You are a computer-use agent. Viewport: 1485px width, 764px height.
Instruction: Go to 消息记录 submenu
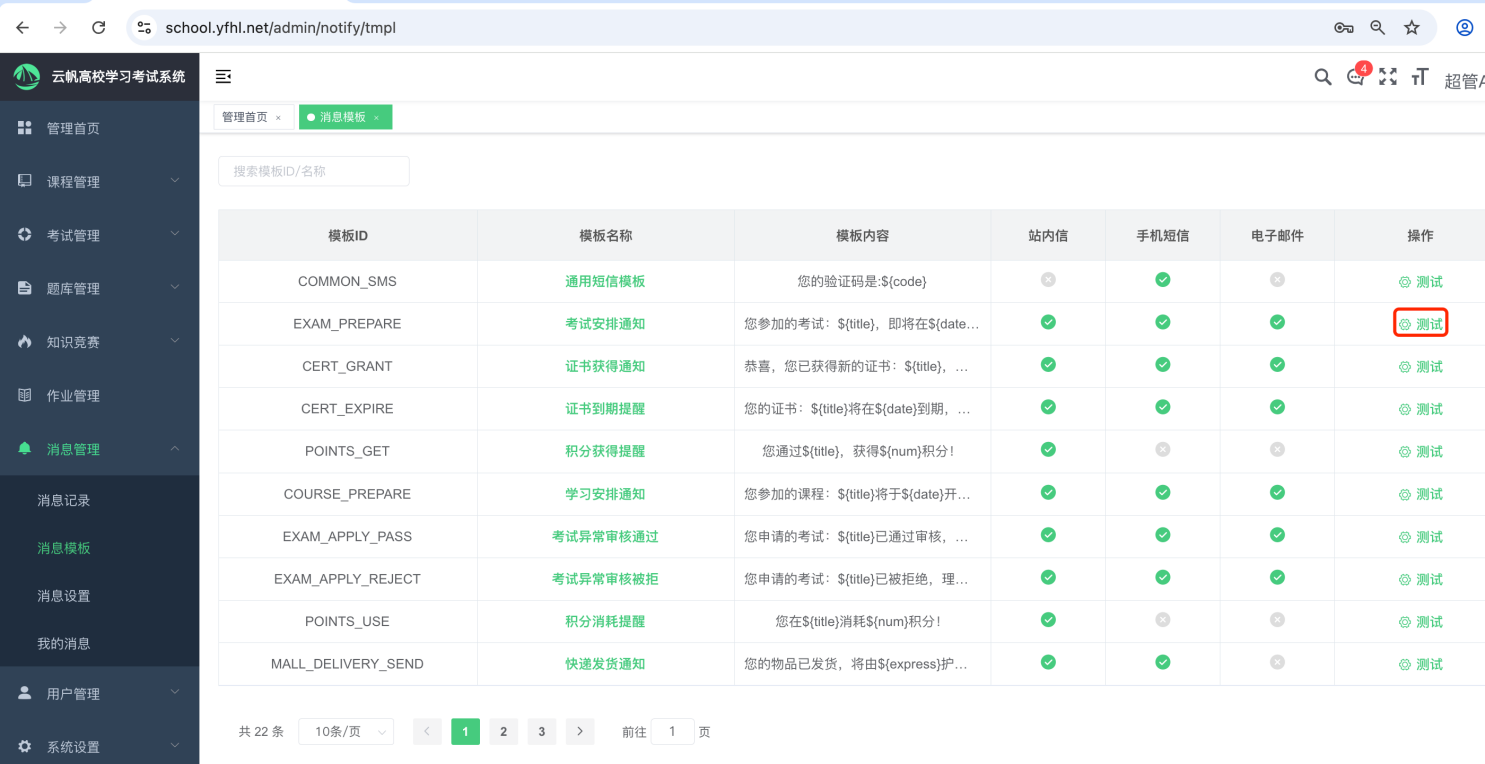[99, 500]
